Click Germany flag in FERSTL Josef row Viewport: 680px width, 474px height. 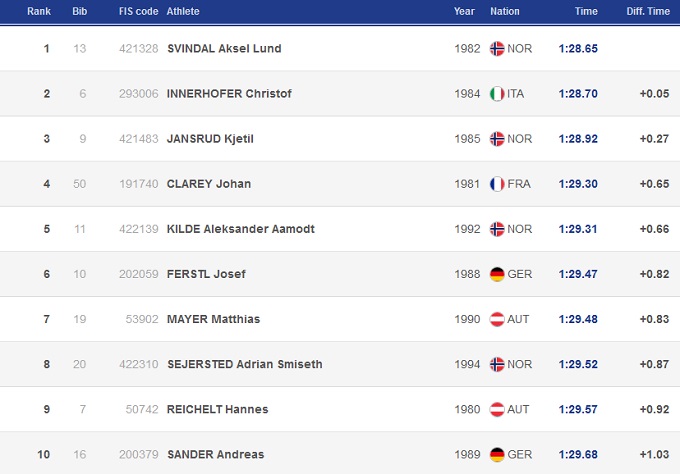[497, 274]
